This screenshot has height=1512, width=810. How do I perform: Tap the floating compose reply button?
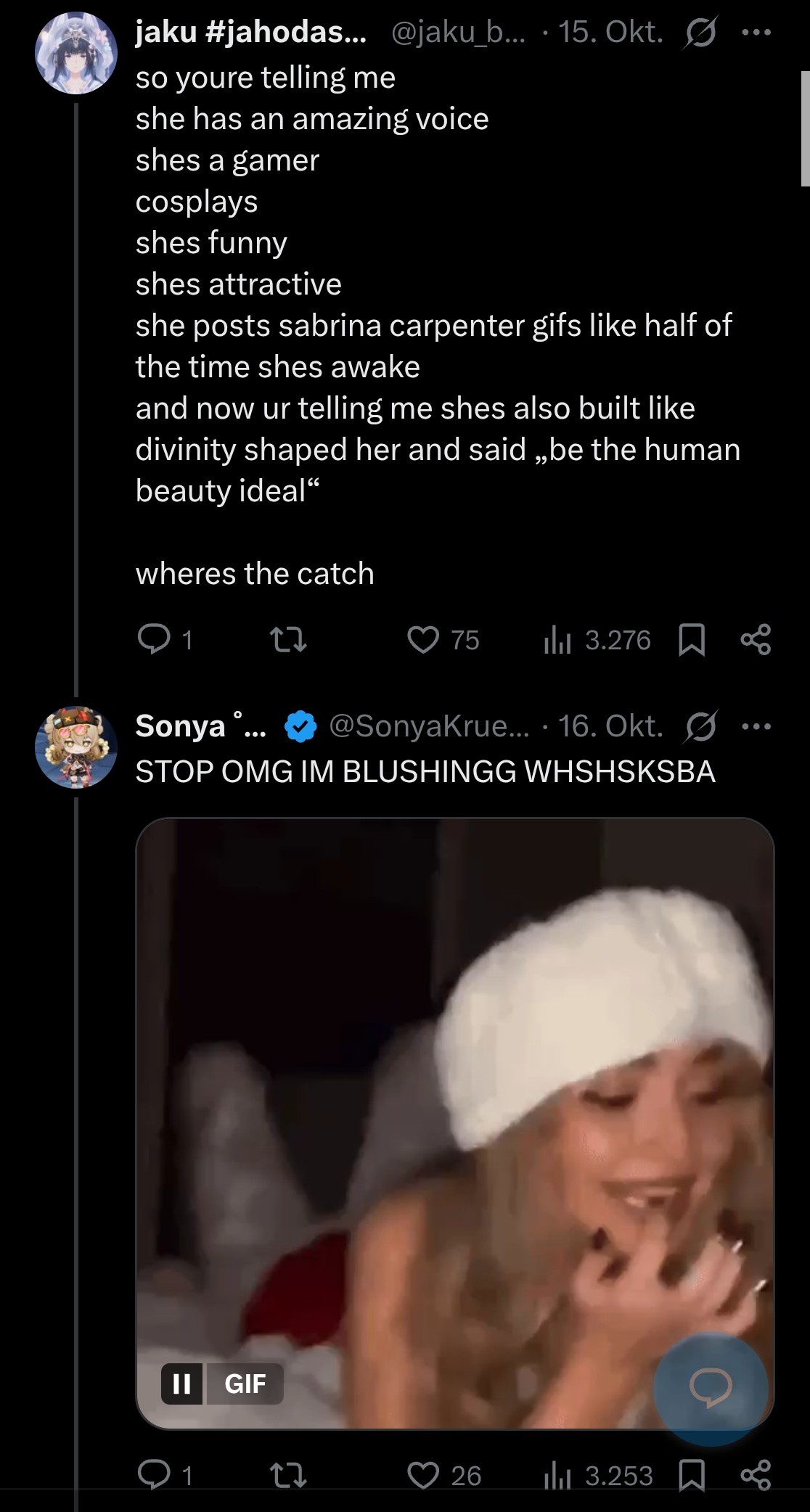click(711, 1386)
